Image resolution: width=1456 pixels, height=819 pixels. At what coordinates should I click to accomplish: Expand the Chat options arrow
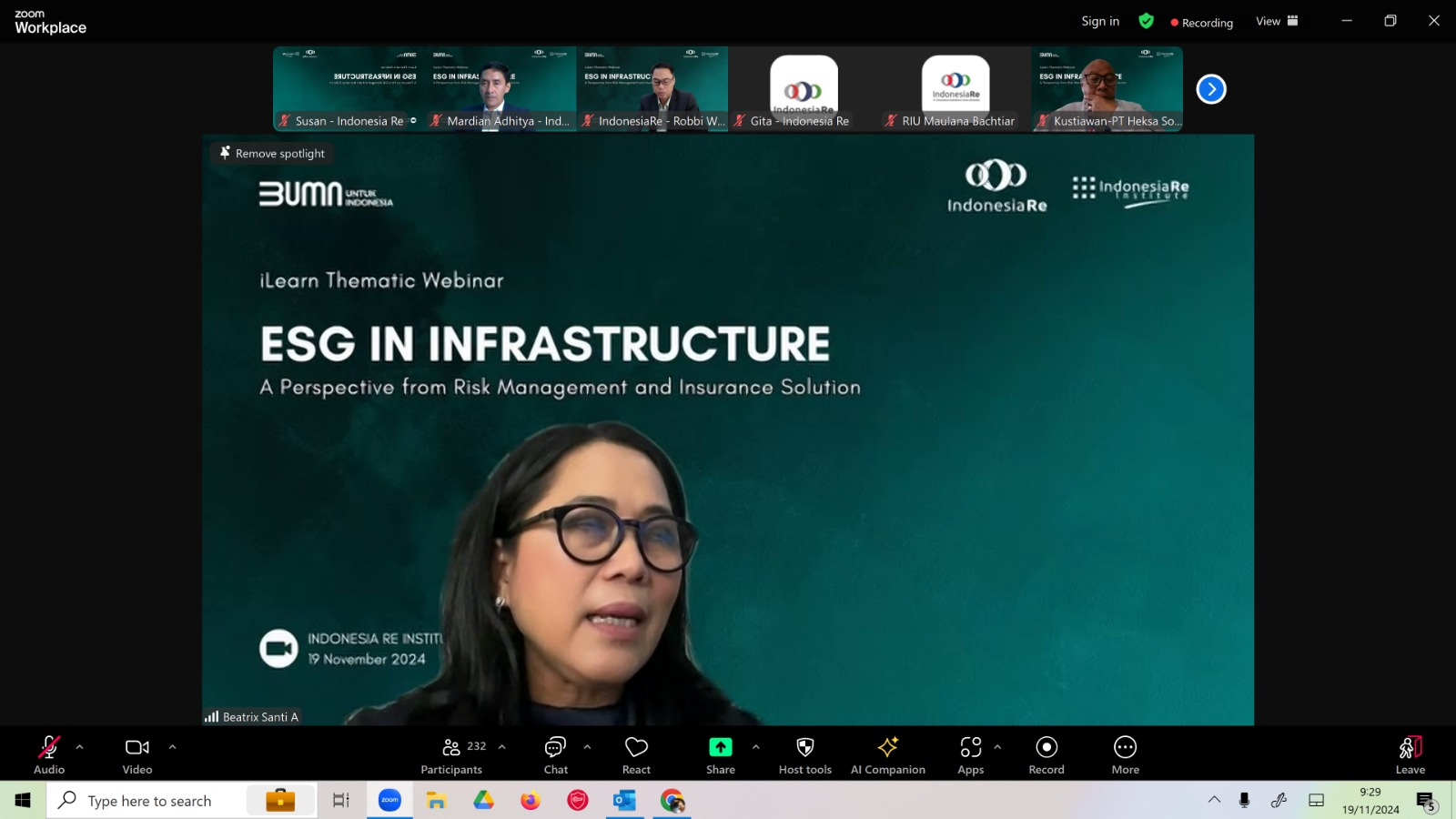(x=587, y=747)
